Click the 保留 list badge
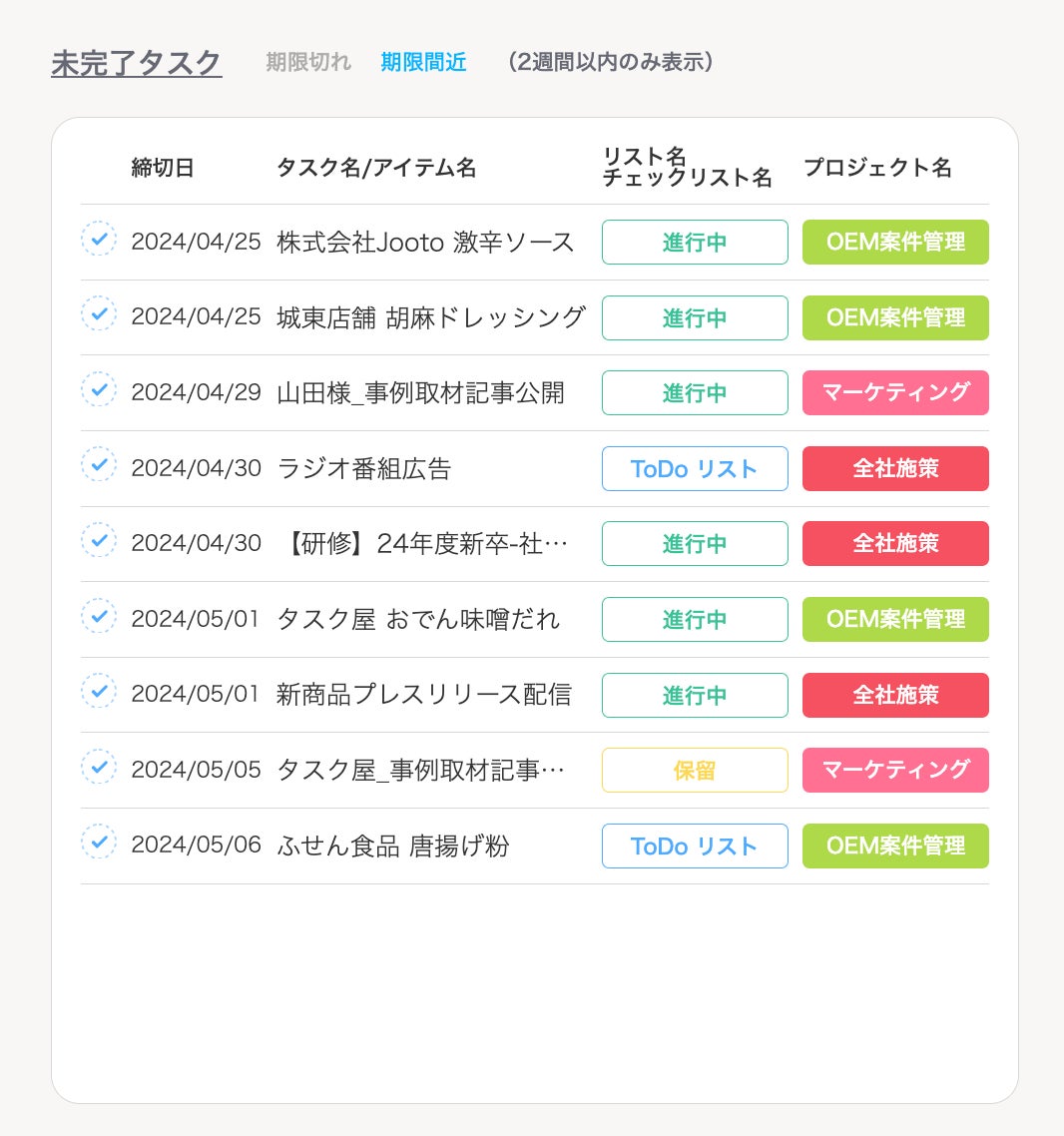 click(x=695, y=771)
